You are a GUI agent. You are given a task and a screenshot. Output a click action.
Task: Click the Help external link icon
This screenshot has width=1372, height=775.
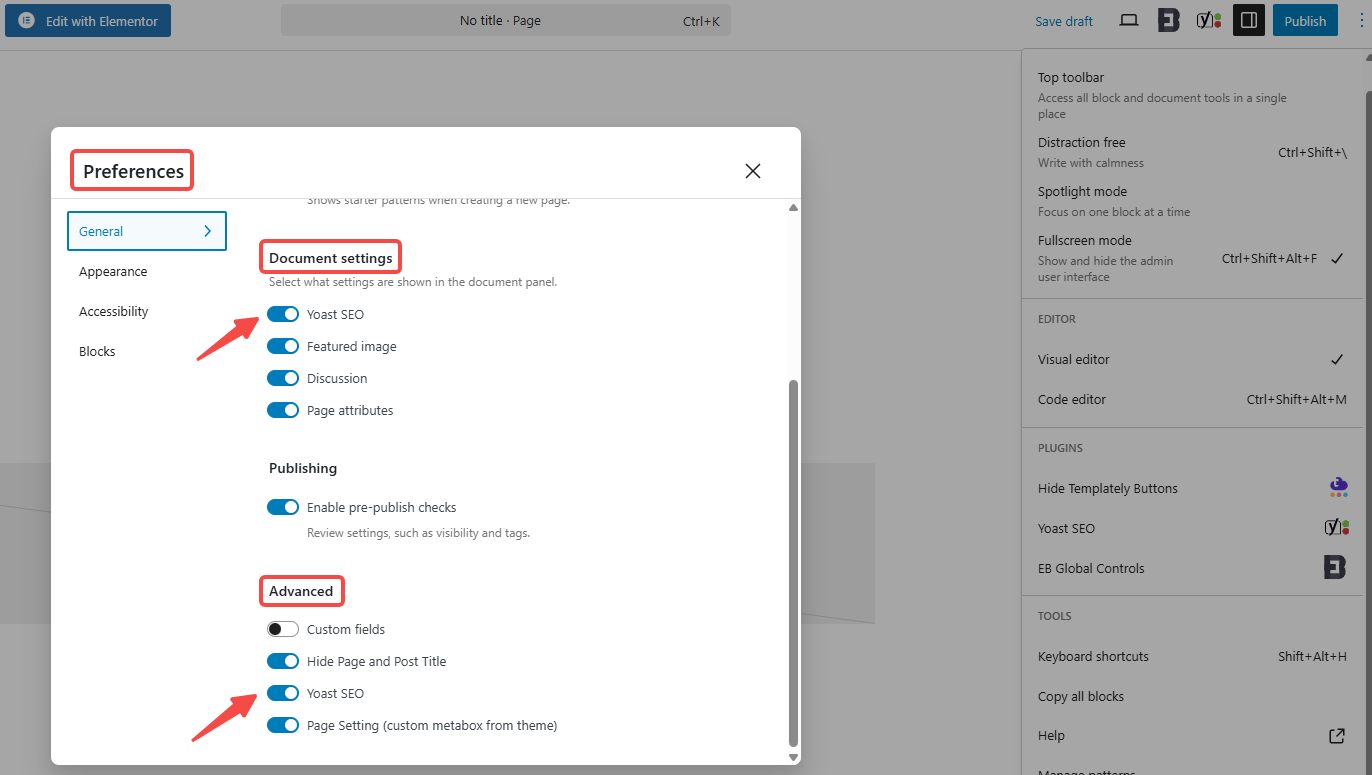1336,735
